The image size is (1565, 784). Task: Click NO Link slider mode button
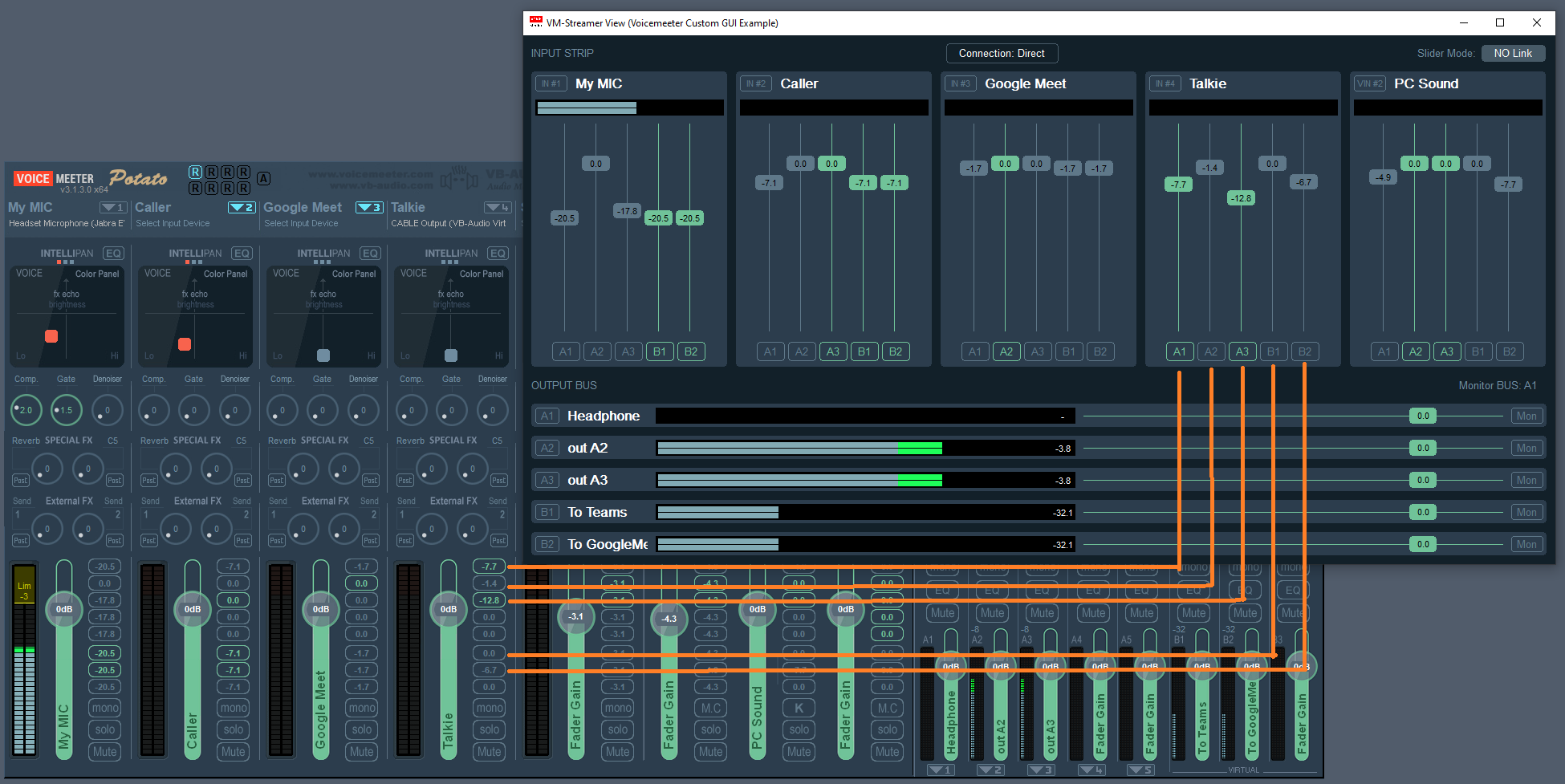(x=1513, y=53)
